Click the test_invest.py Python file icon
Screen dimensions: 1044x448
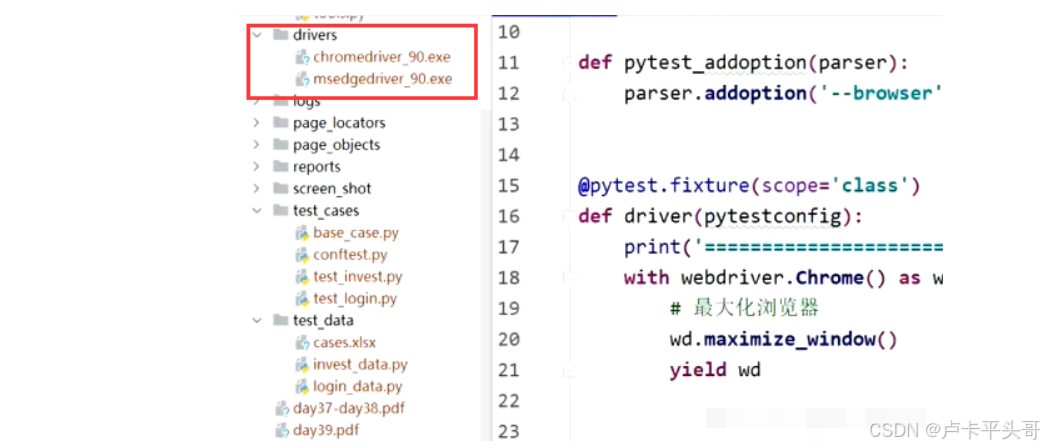click(x=302, y=276)
